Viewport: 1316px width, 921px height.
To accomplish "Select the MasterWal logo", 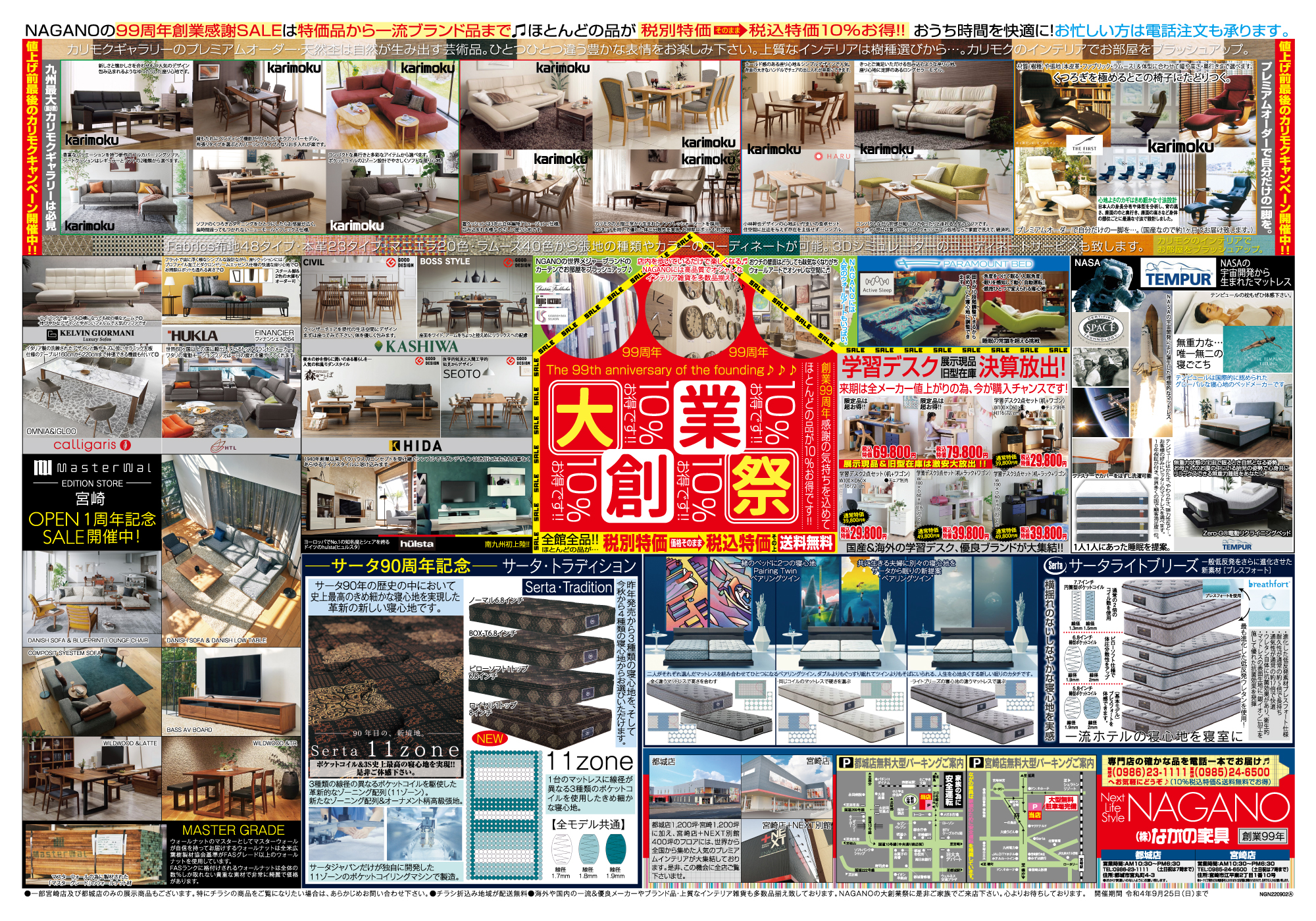I will pyautogui.click(x=92, y=468).
